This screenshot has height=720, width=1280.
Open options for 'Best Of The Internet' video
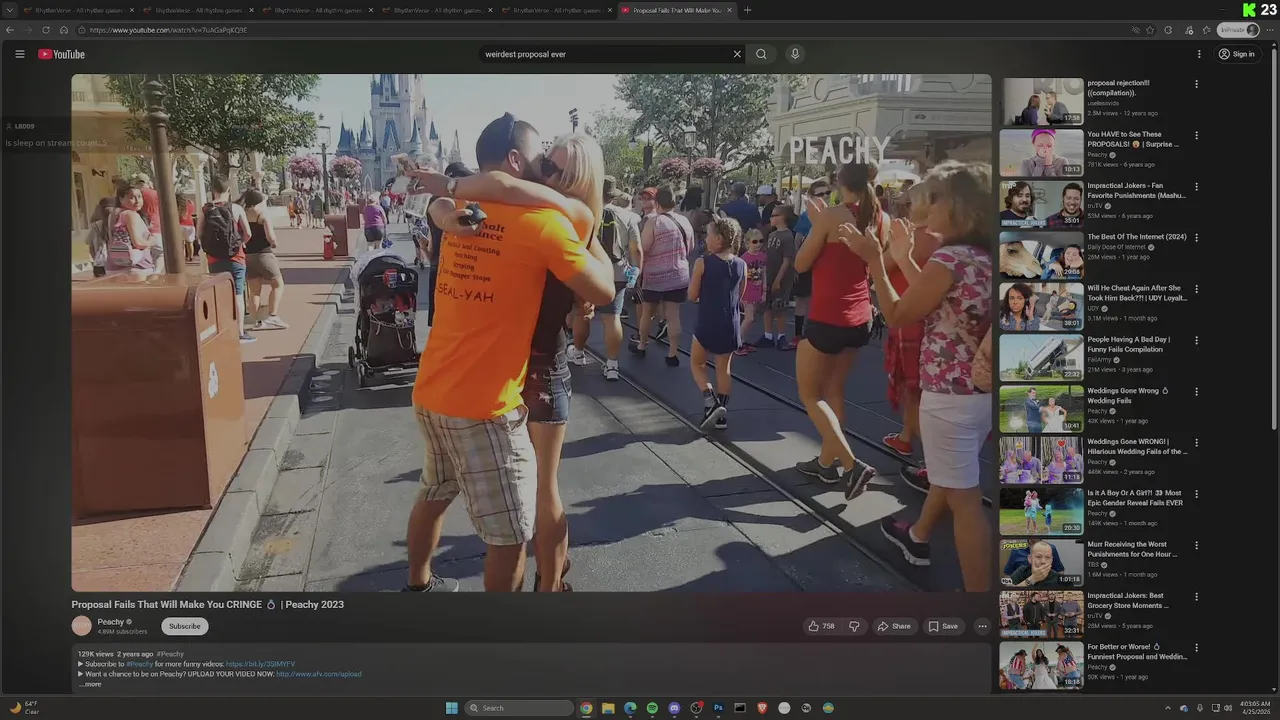click(1196, 238)
